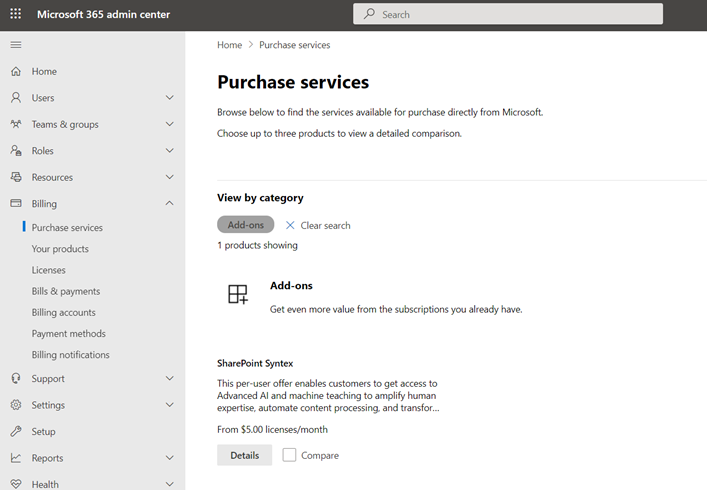The height and width of the screenshot is (490, 707).
Task: Click the SharePoint Syntex product title
Action: tap(255, 363)
